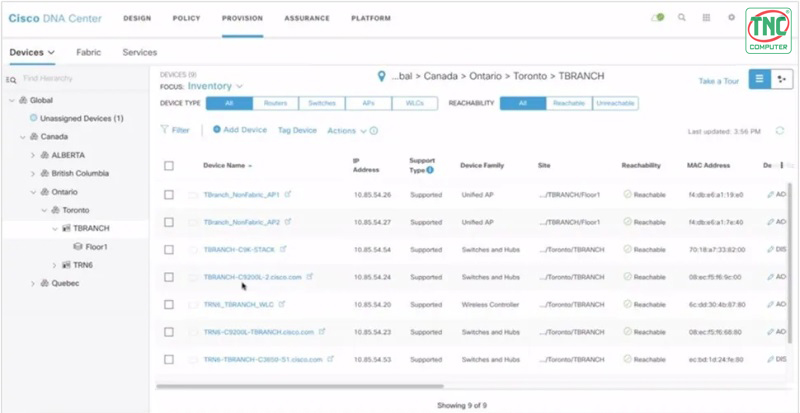800x413 pixels.
Task: Check the box for TRN6_TBRANCH_WLC
Action: [x=169, y=305]
